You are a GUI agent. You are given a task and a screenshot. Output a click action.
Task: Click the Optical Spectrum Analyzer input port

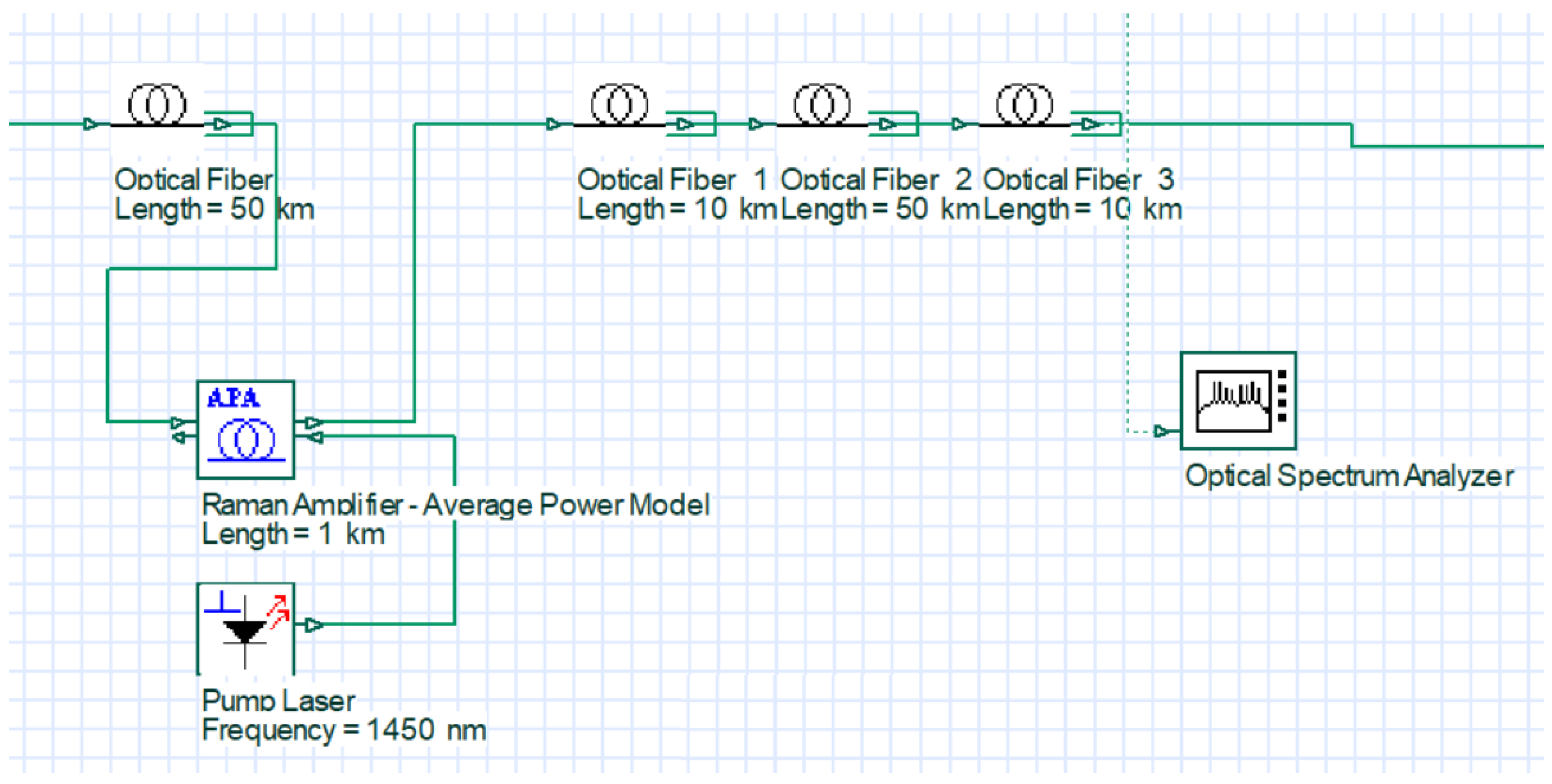coord(1159,430)
